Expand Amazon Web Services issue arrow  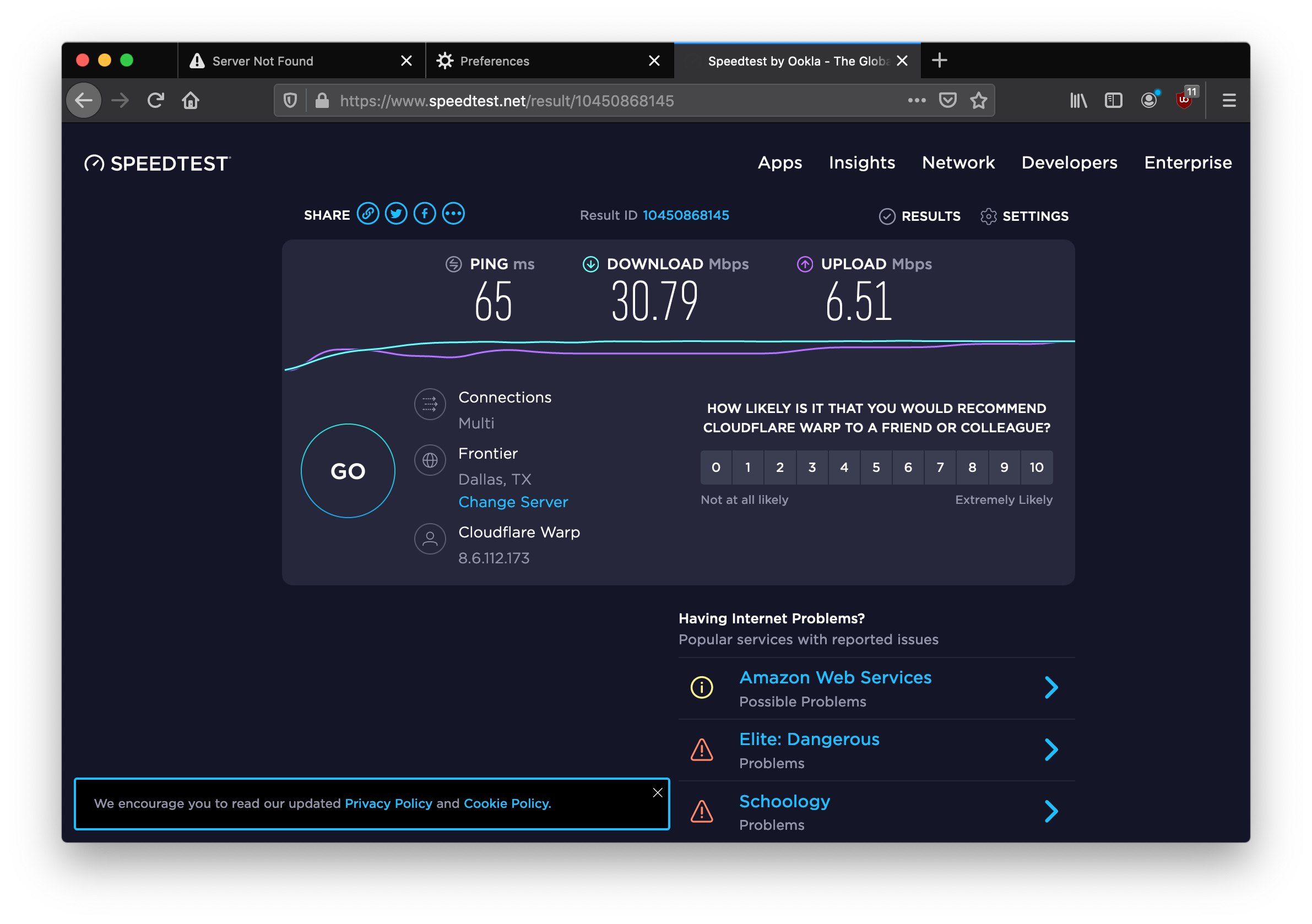(1051, 687)
